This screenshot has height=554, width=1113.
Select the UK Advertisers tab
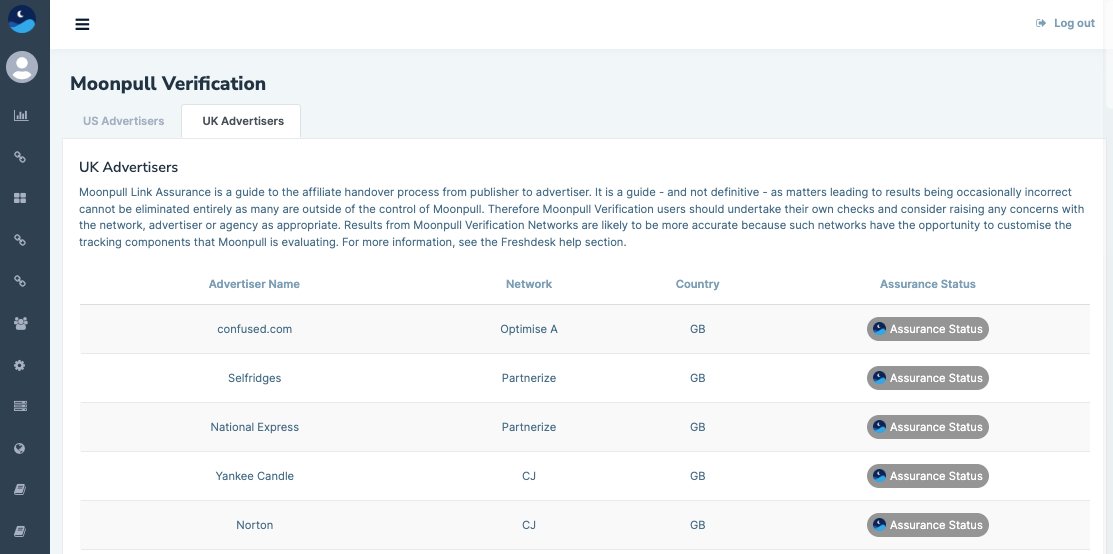243,121
